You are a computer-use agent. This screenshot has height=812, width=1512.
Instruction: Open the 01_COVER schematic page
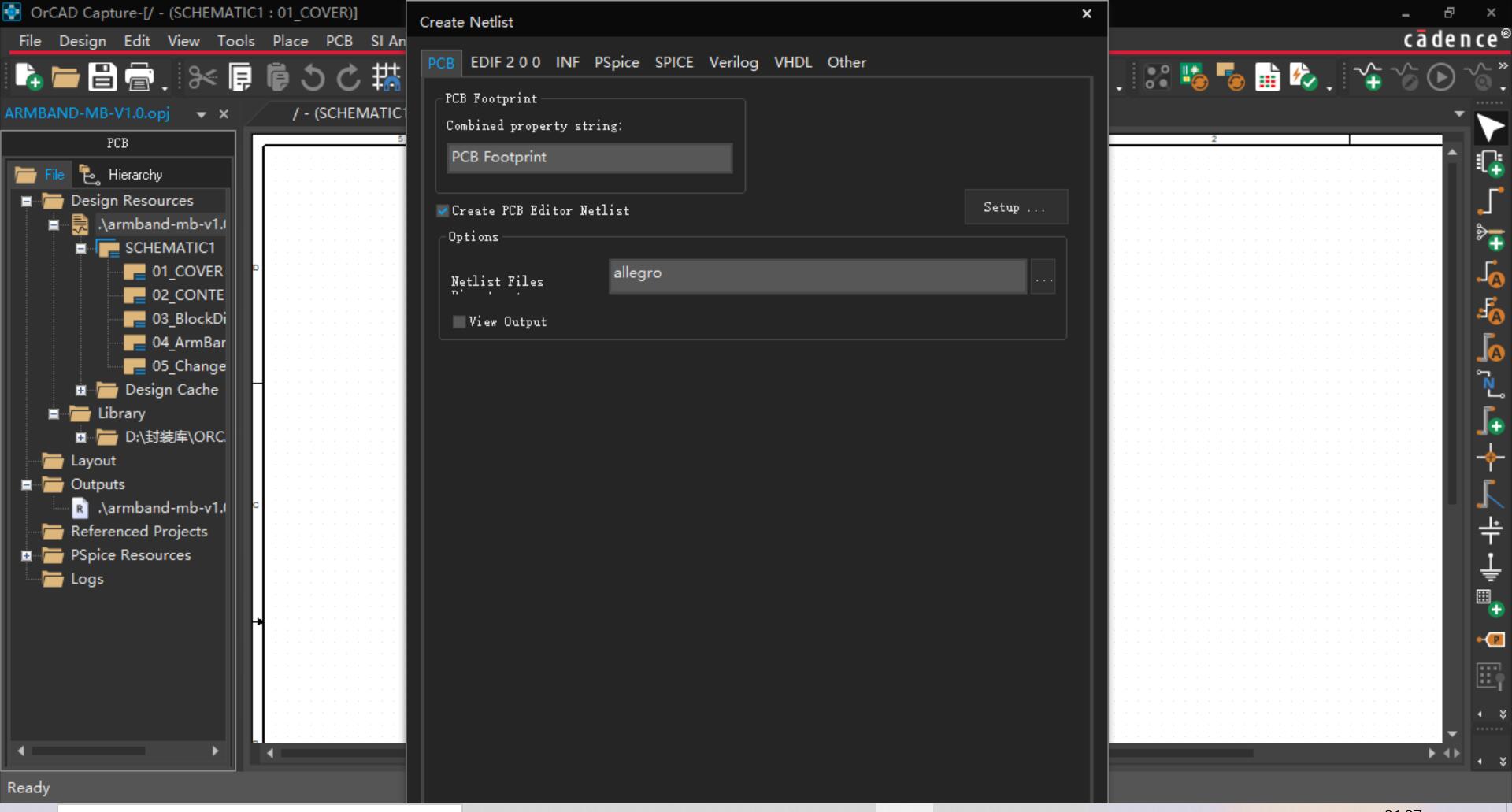(187, 272)
